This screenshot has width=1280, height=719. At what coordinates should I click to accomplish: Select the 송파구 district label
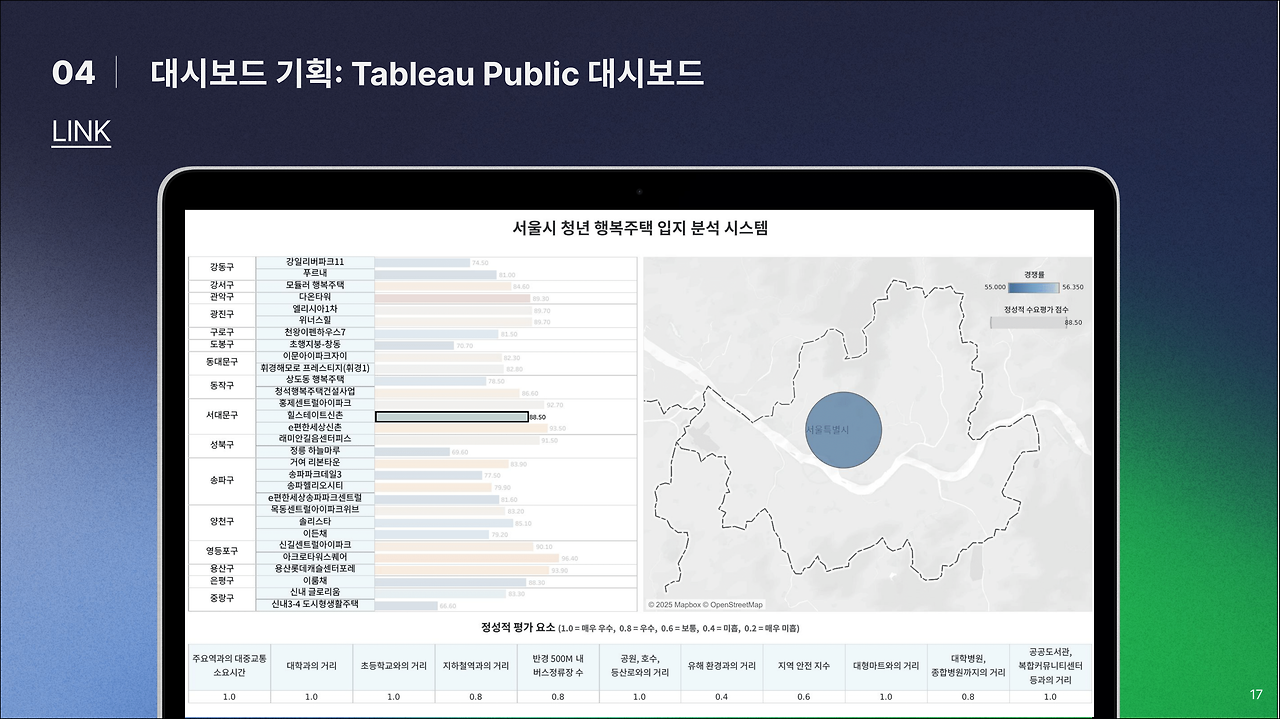(x=219, y=481)
